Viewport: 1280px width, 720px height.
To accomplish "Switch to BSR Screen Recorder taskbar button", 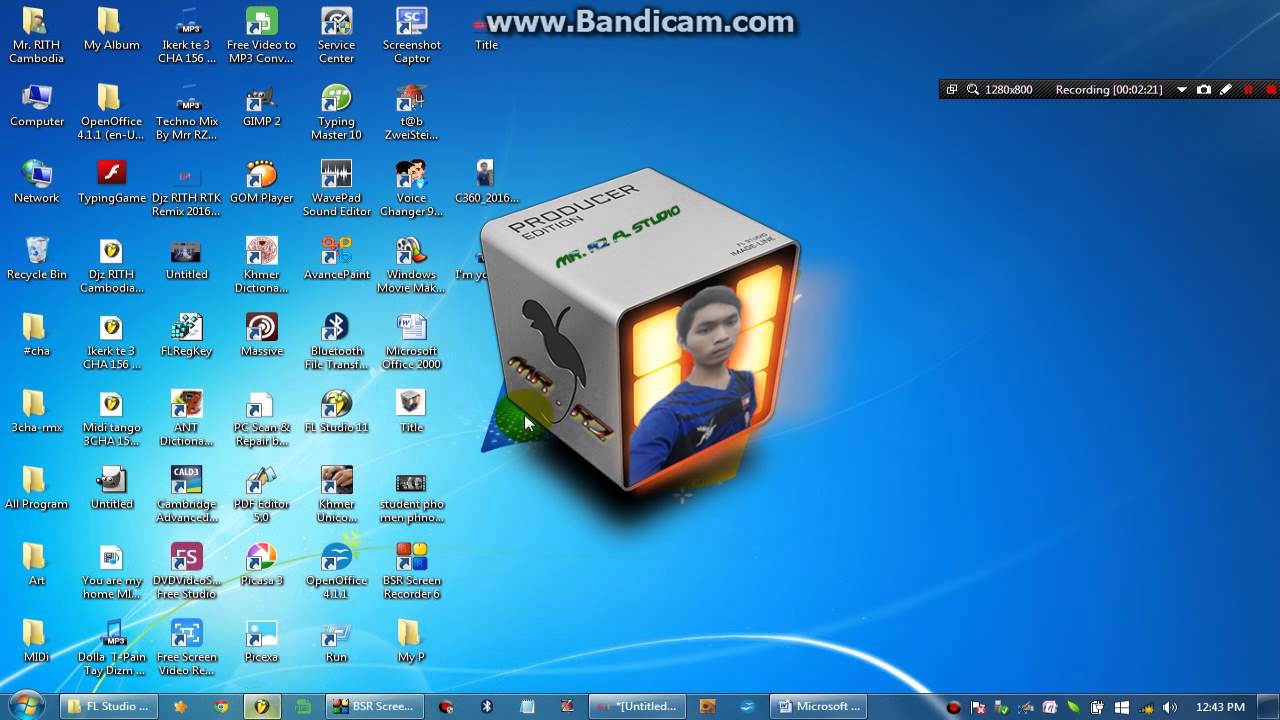I will pyautogui.click(x=374, y=706).
